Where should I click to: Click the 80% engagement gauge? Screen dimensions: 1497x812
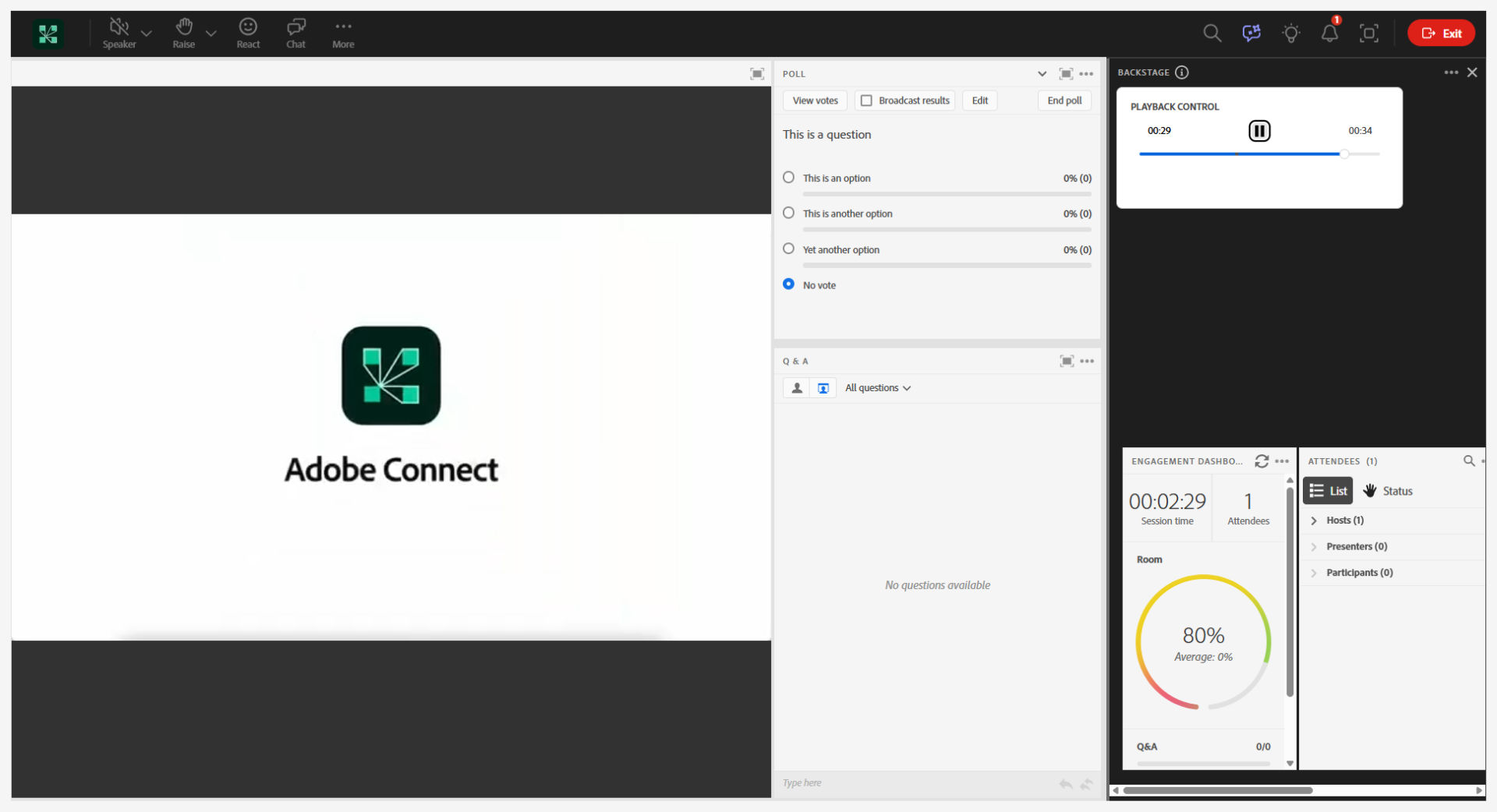pyautogui.click(x=1203, y=643)
